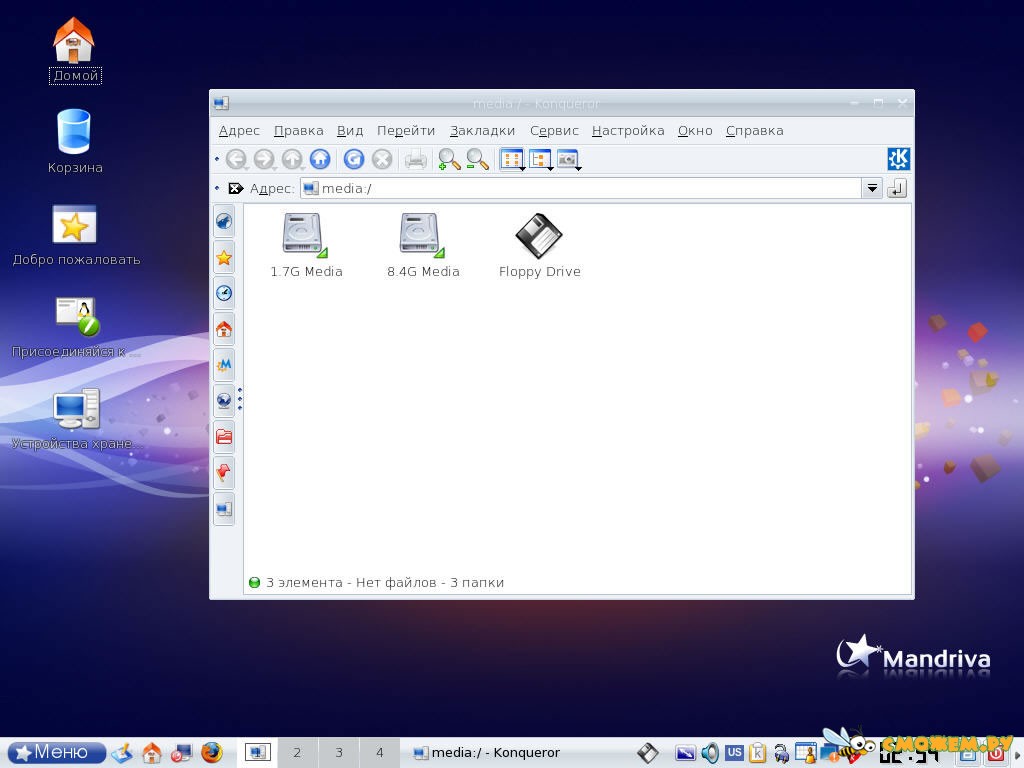This screenshot has width=1024, height=768.
Task: Open the tree view mode dropdown
Action: coord(541,159)
